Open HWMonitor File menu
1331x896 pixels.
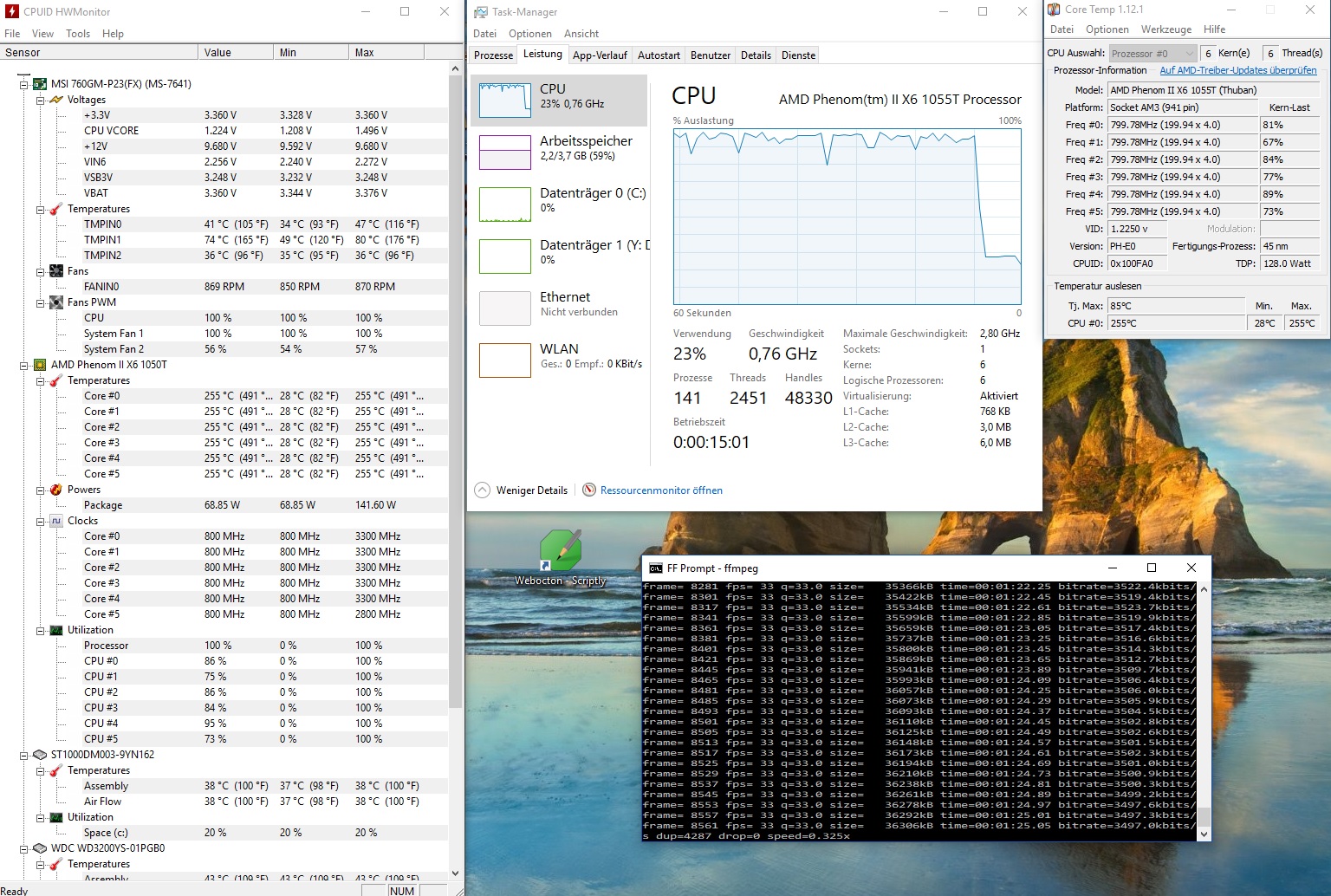tap(12, 34)
